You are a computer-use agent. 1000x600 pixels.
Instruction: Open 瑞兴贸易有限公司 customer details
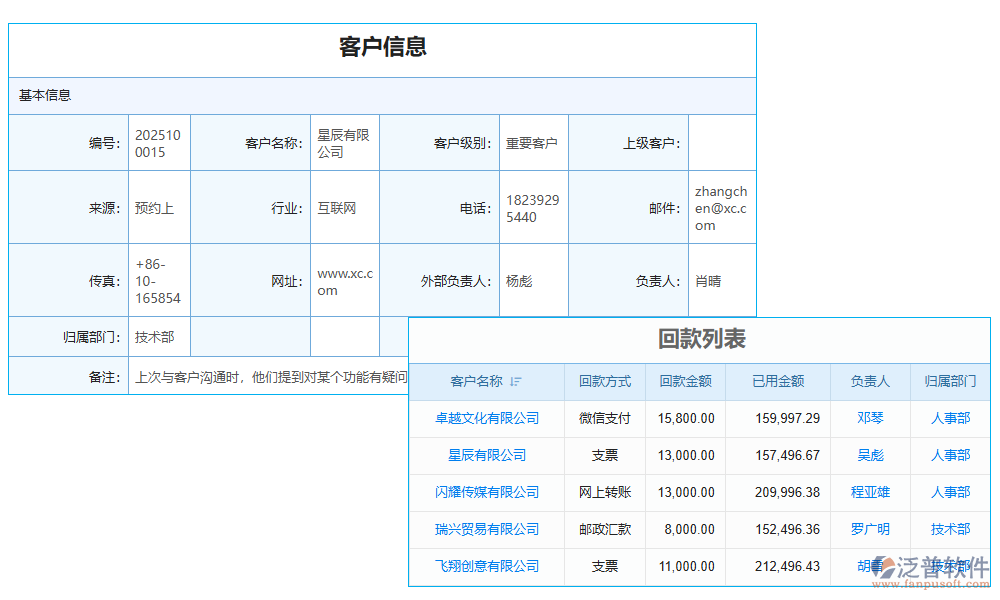[x=486, y=529]
